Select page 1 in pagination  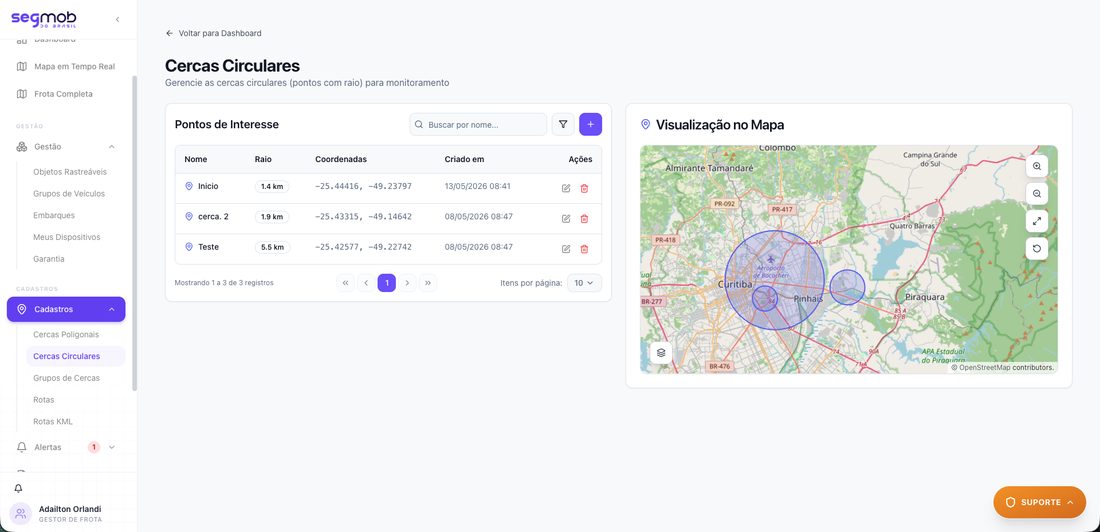(x=387, y=283)
